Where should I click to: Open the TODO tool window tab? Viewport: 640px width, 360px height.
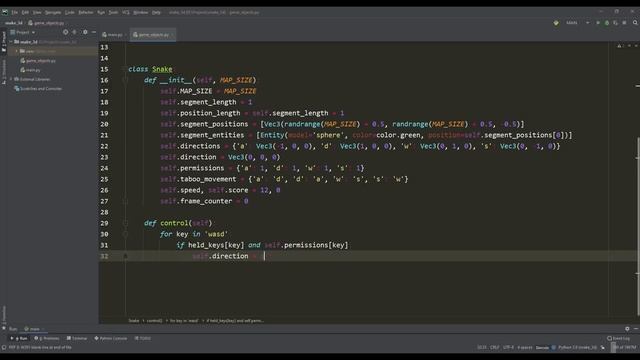tap(143, 338)
